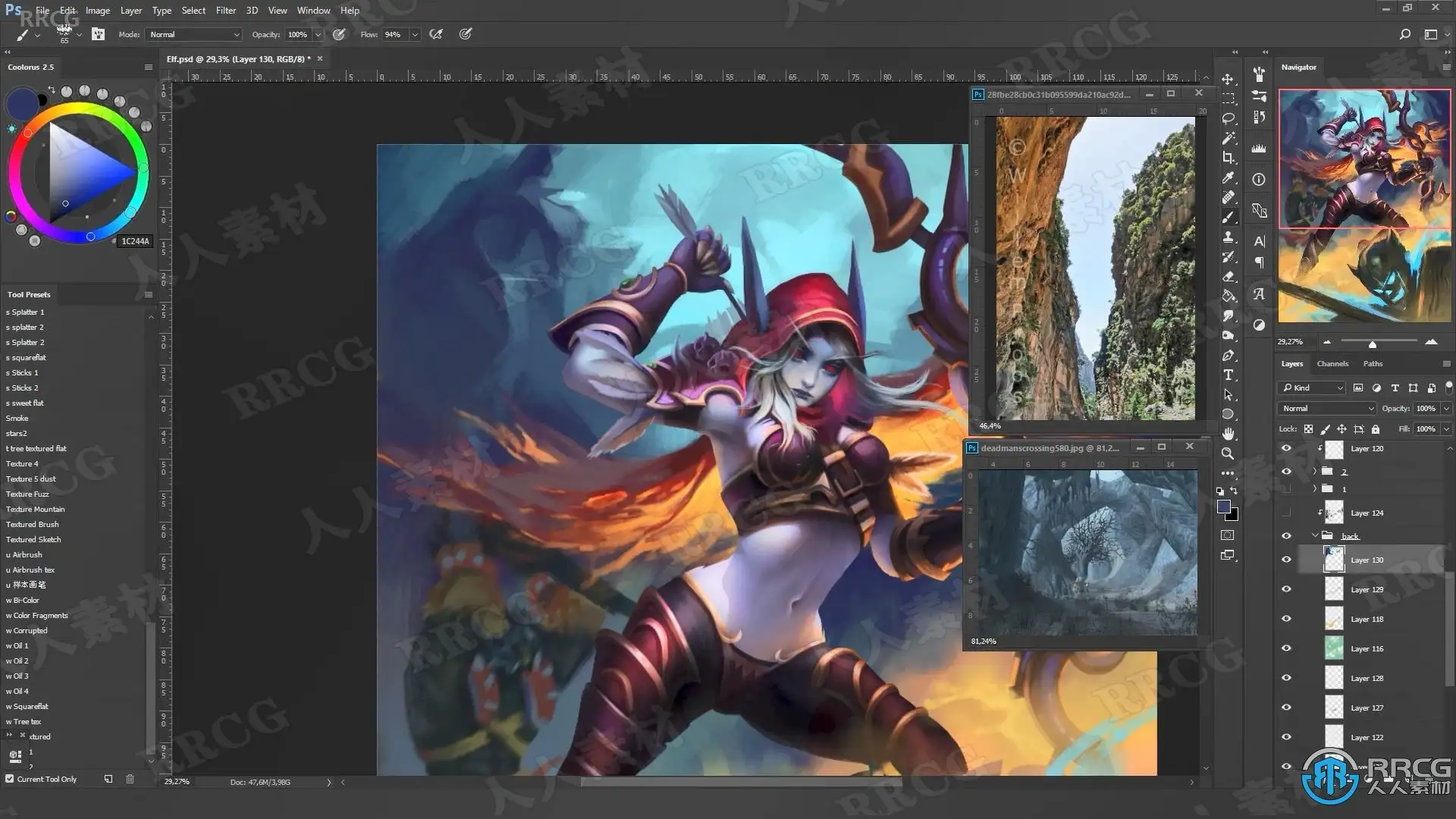This screenshot has height=819, width=1456.
Task: Open the Info panel icon
Action: [1259, 180]
